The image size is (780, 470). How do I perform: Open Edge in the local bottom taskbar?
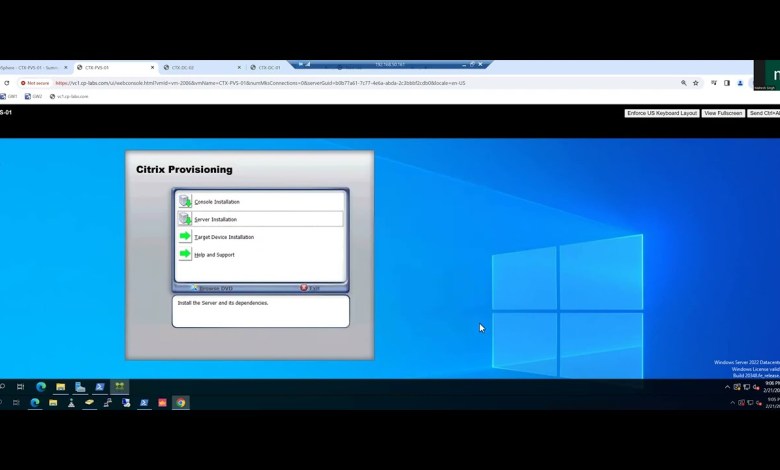point(35,403)
